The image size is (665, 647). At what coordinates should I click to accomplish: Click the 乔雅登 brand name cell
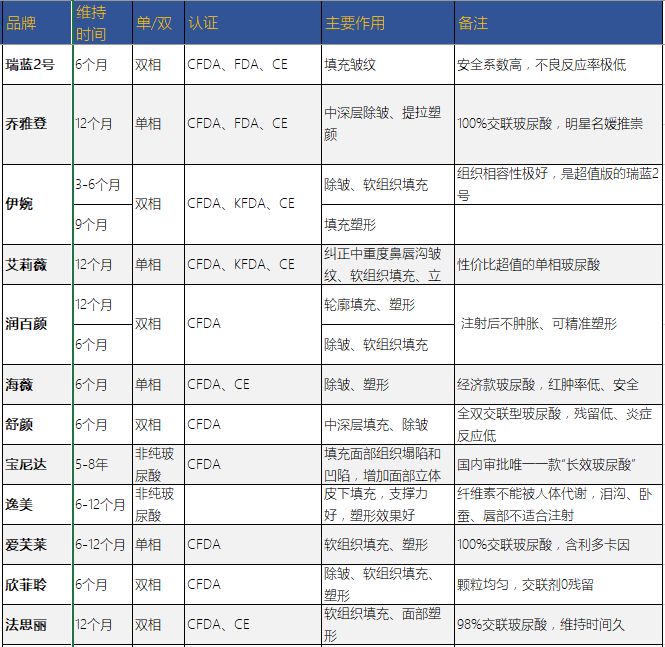pyautogui.click(x=26, y=124)
